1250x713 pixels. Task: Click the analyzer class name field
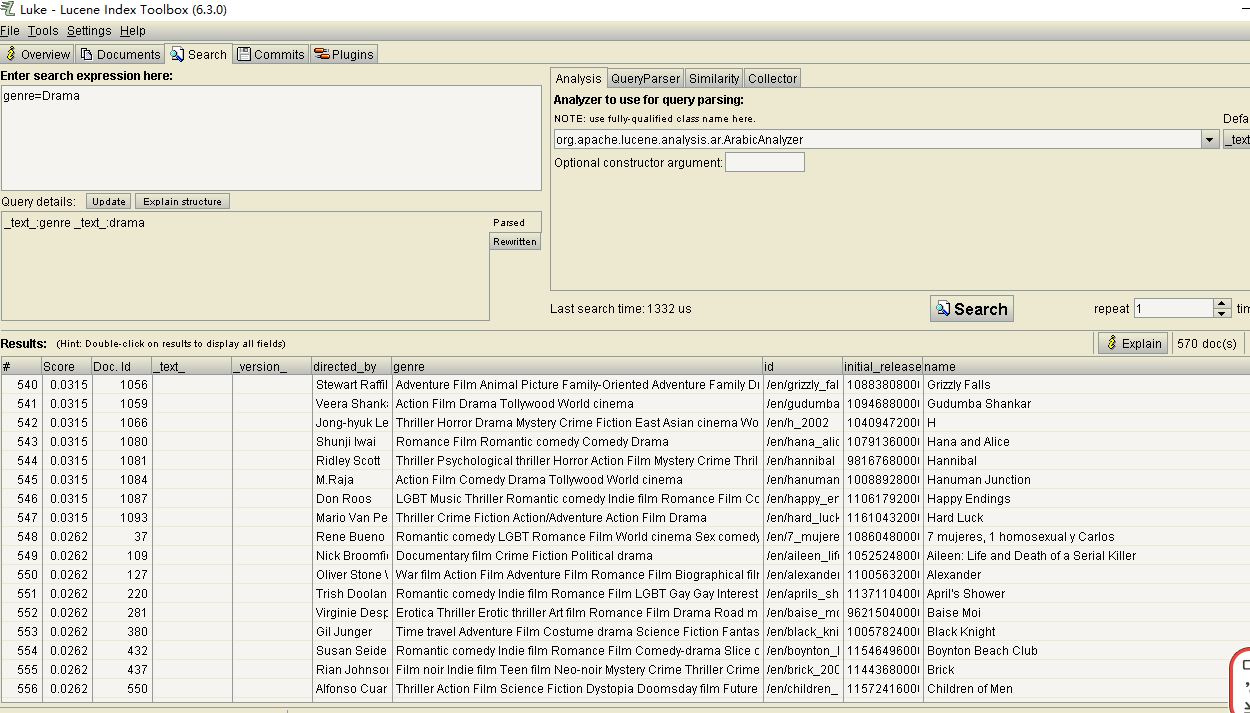(x=878, y=140)
